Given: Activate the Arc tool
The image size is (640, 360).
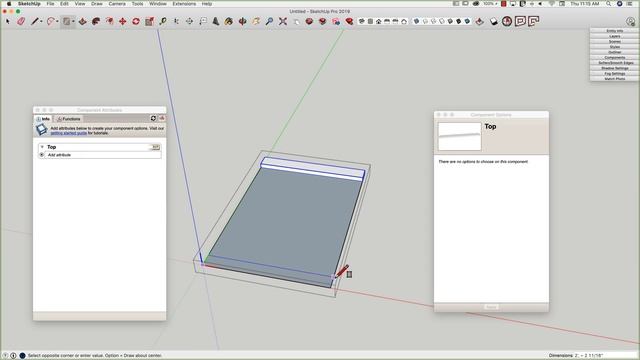Looking at the screenshot, I should coord(50,21).
